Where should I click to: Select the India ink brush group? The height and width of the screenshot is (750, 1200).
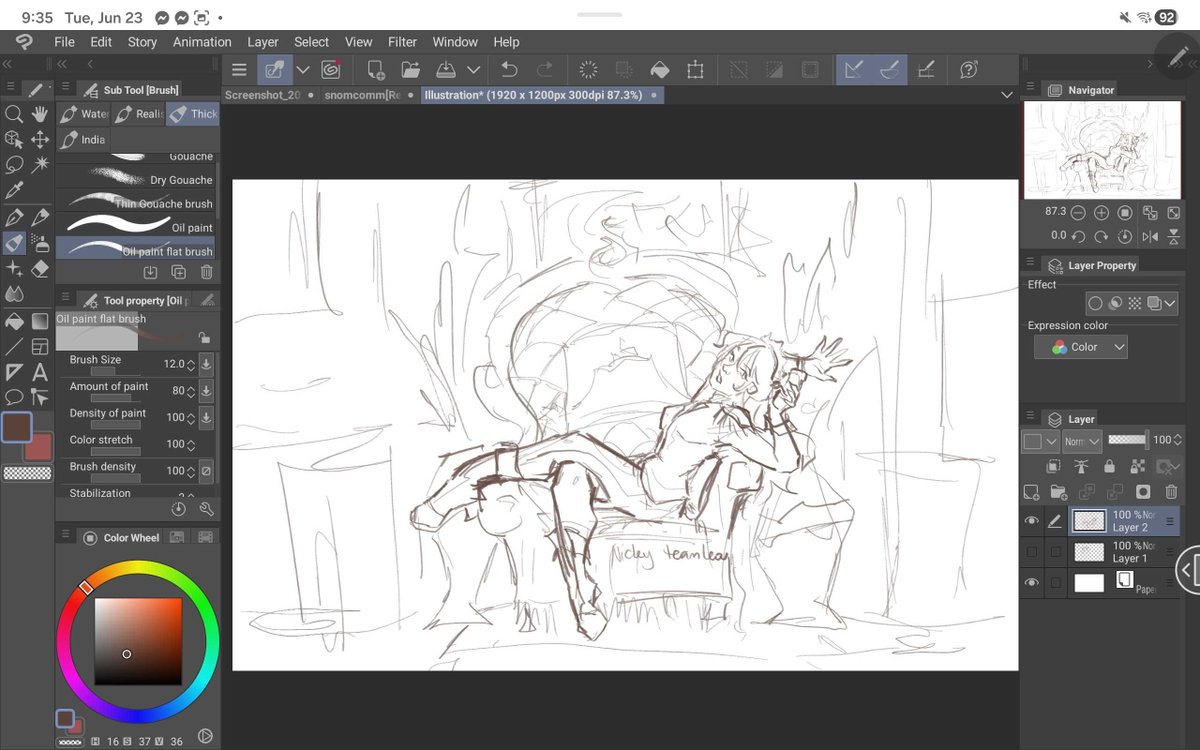click(82, 139)
